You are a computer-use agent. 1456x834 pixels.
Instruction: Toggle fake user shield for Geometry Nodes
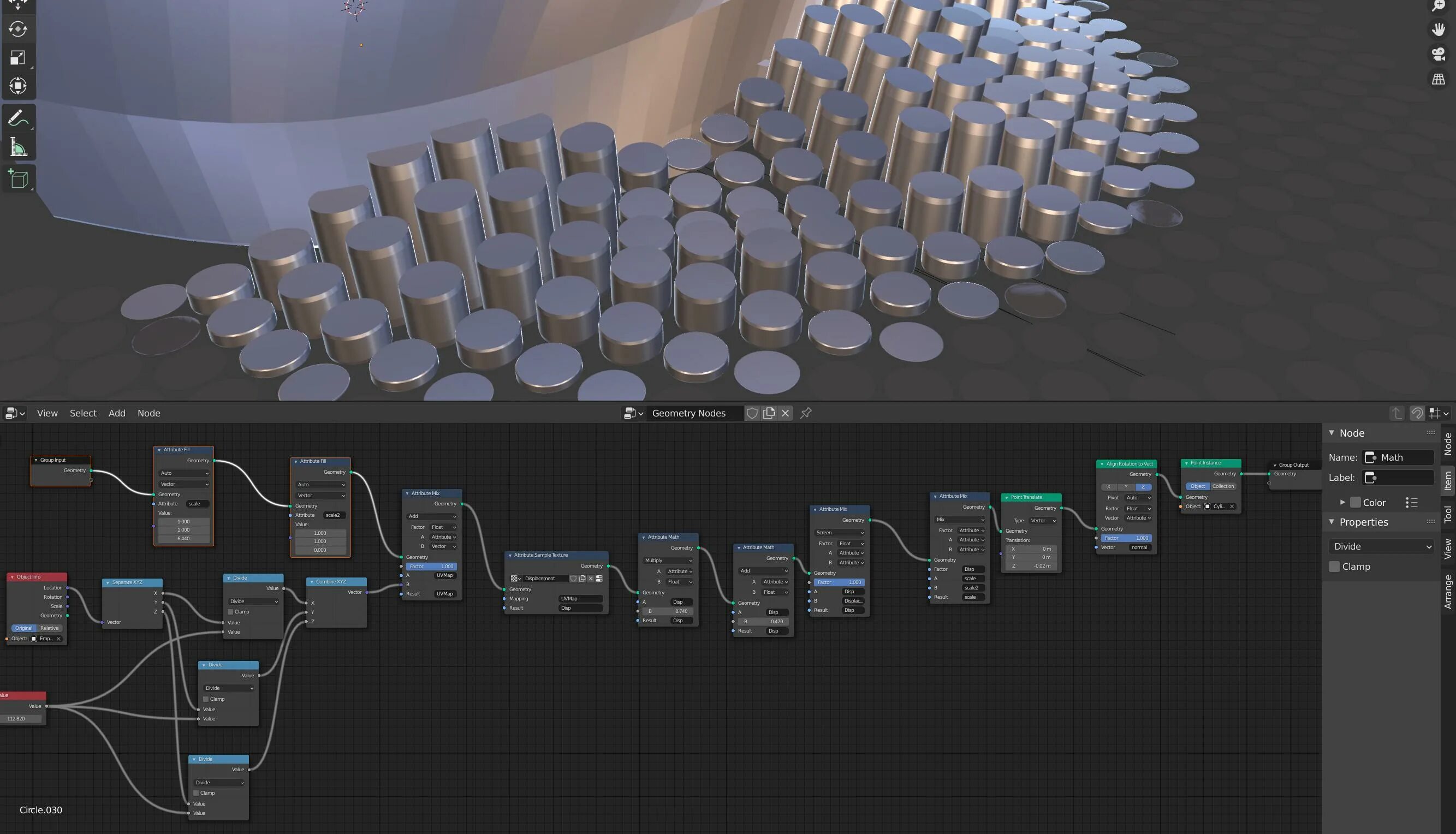coord(752,413)
